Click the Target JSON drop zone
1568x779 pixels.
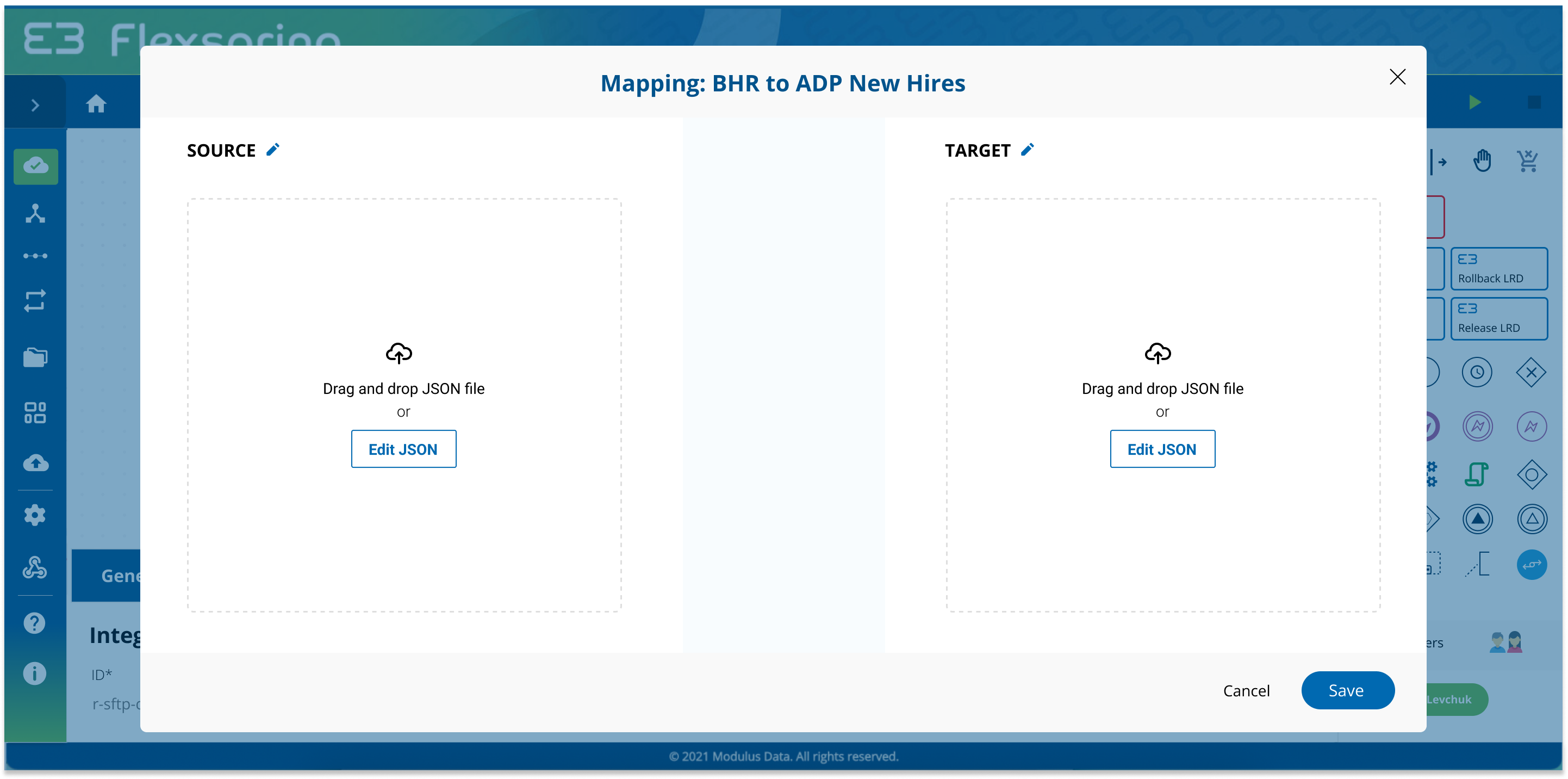(x=1163, y=405)
